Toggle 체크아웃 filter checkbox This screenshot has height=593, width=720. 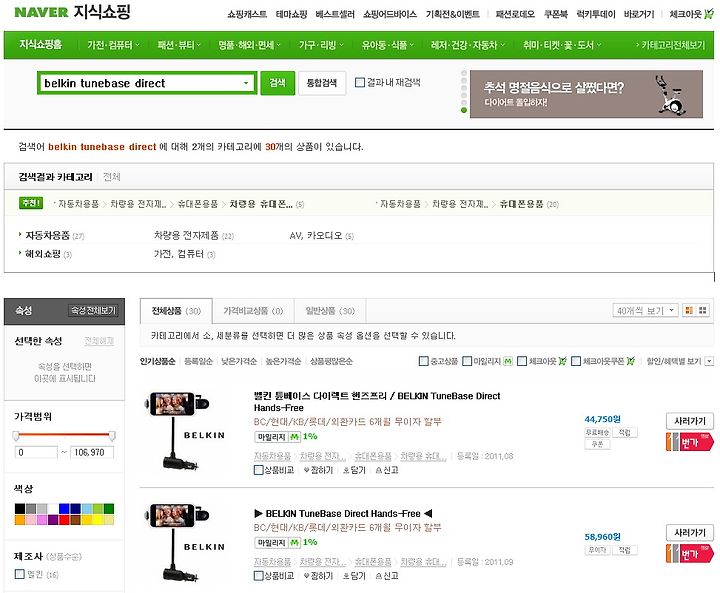[x=522, y=361]
